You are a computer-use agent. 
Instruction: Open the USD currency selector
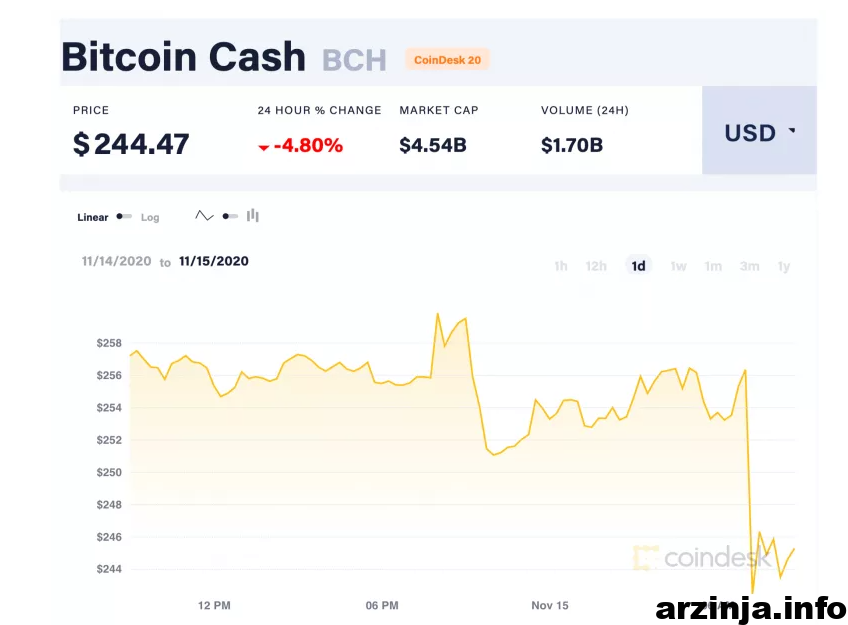pos(750,132)
